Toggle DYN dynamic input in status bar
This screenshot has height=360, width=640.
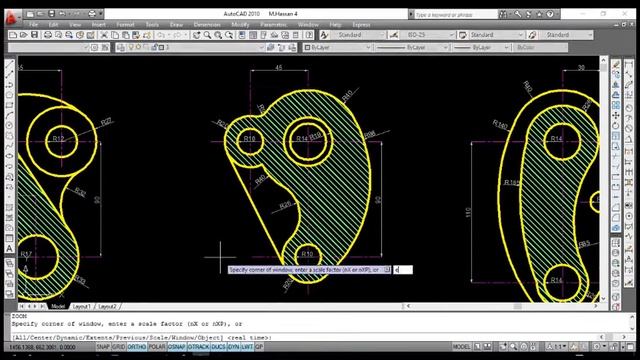pos(233,347)
